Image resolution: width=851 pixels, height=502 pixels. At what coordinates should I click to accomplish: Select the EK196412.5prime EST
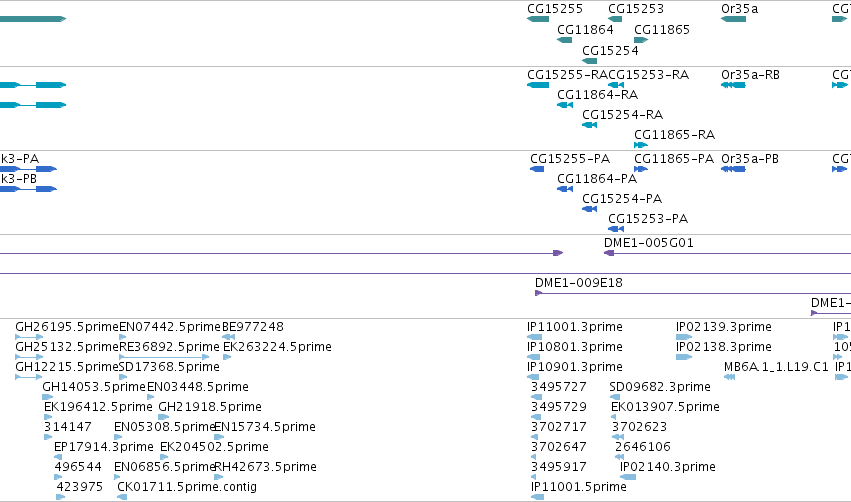pyautogui.click(x=48, y=417)
